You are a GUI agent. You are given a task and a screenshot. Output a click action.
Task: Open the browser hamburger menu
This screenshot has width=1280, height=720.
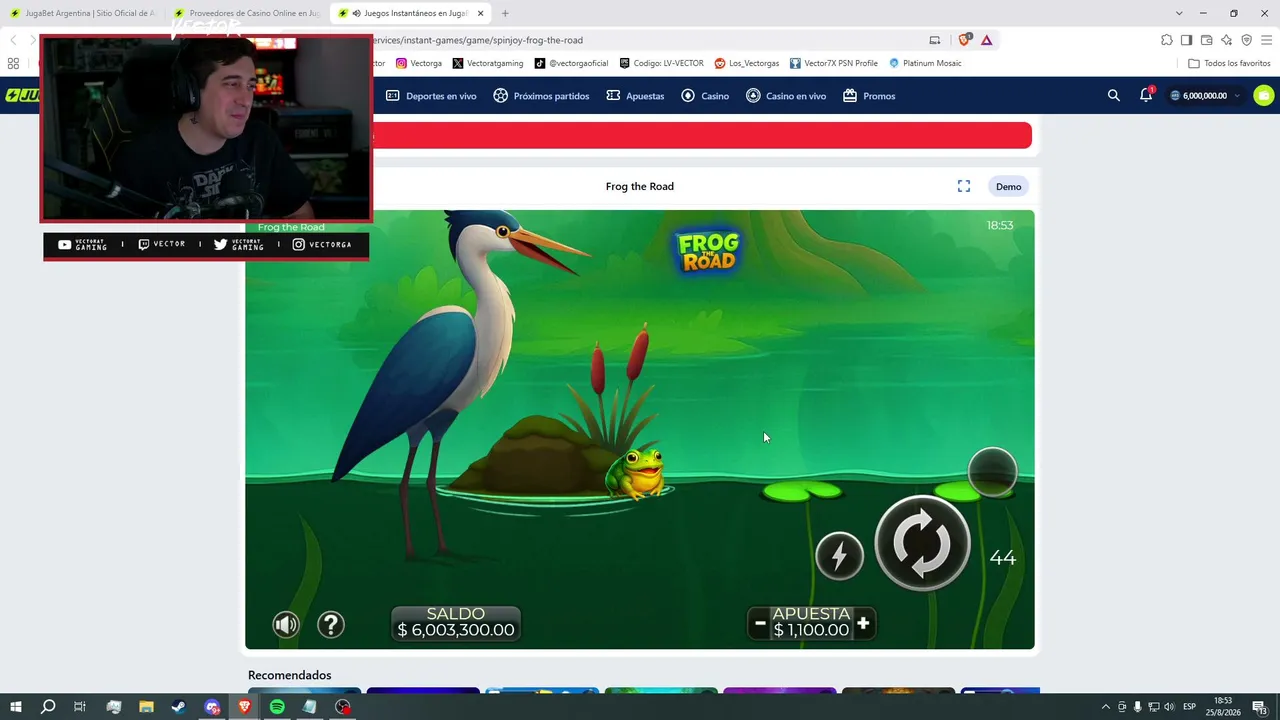1266,40
